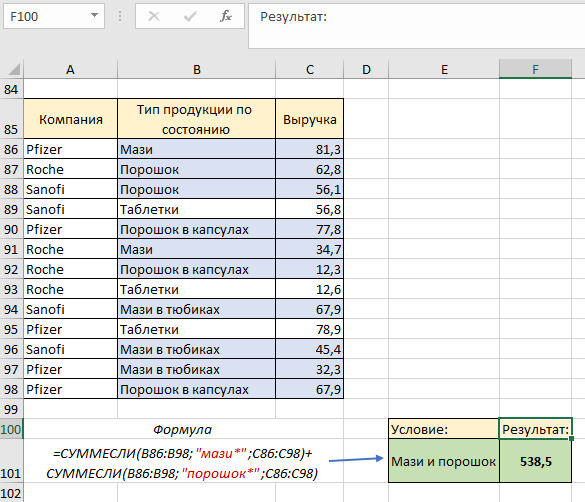
Task: Click Мази в тюбиках in row 96
Action: point(197,349)
